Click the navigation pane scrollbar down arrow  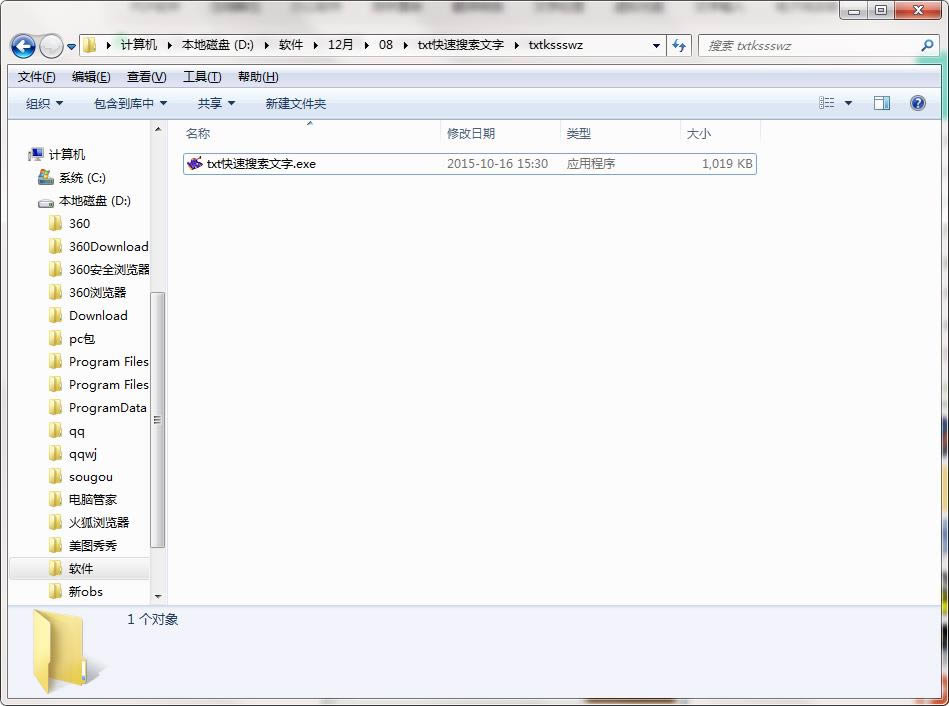(x=158, y=596)
